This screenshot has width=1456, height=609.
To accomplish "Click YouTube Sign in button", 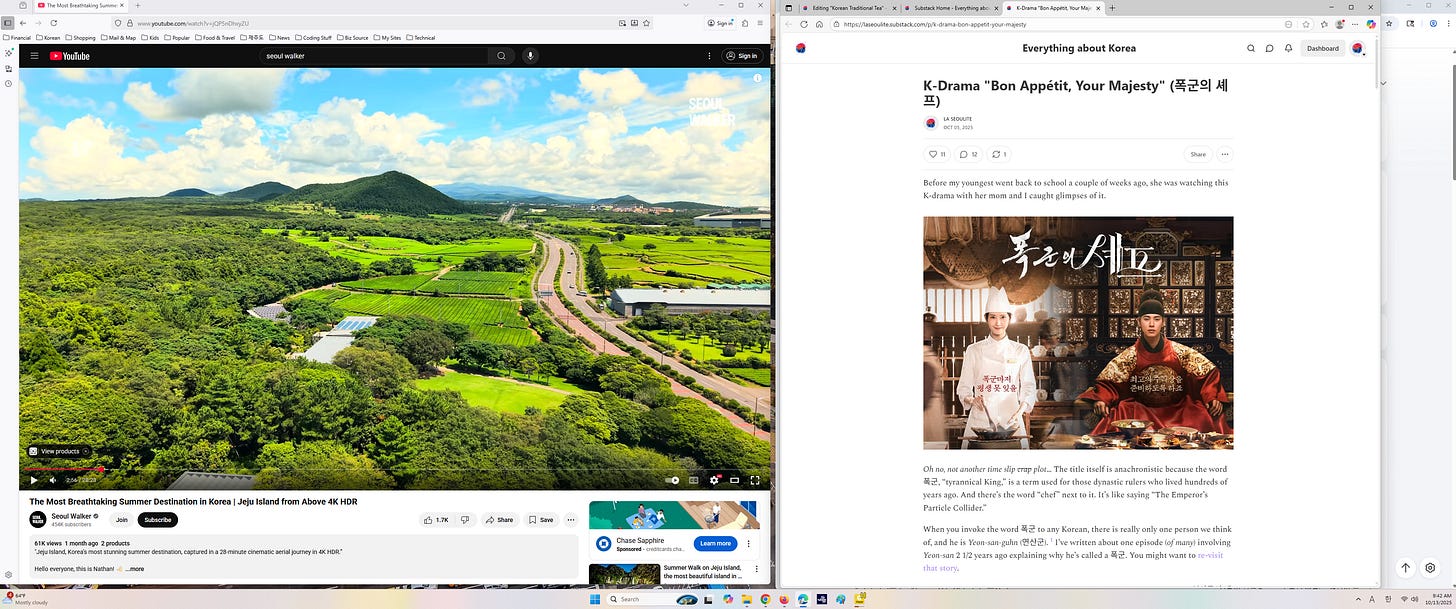I will pyautogui.click(x=742, y=56).
